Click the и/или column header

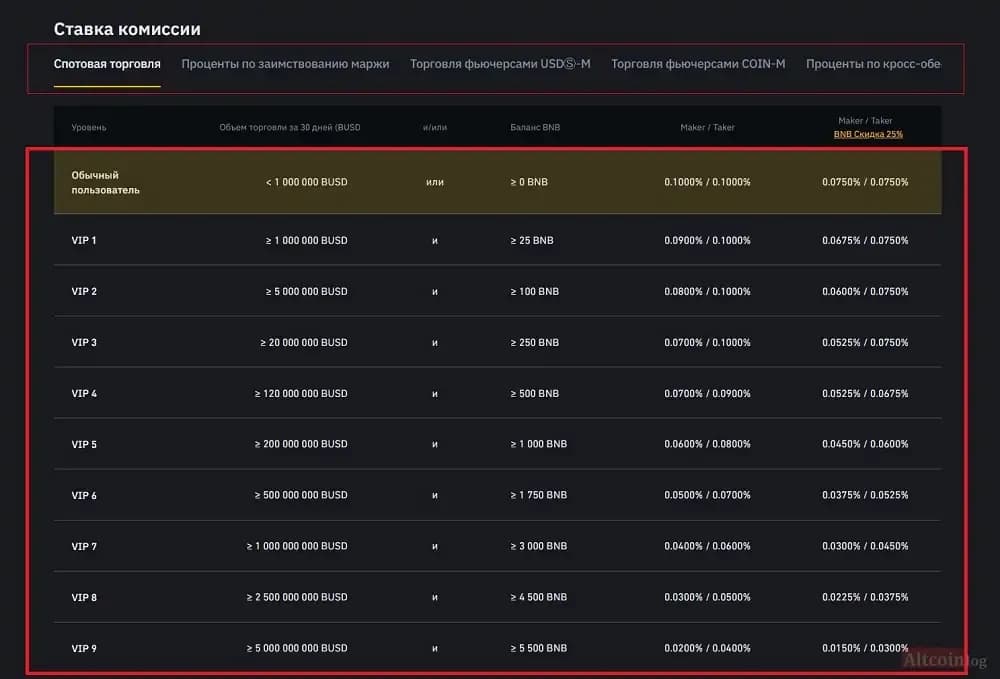[434, 127]
